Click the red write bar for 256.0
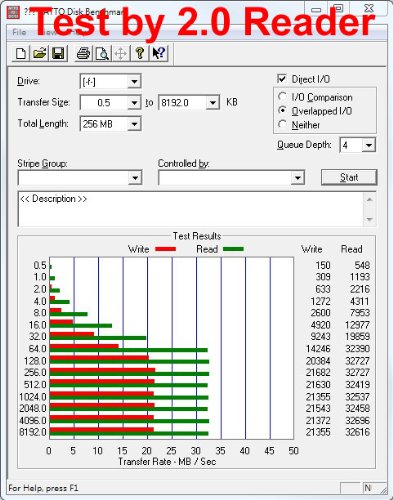 [102, 370]
